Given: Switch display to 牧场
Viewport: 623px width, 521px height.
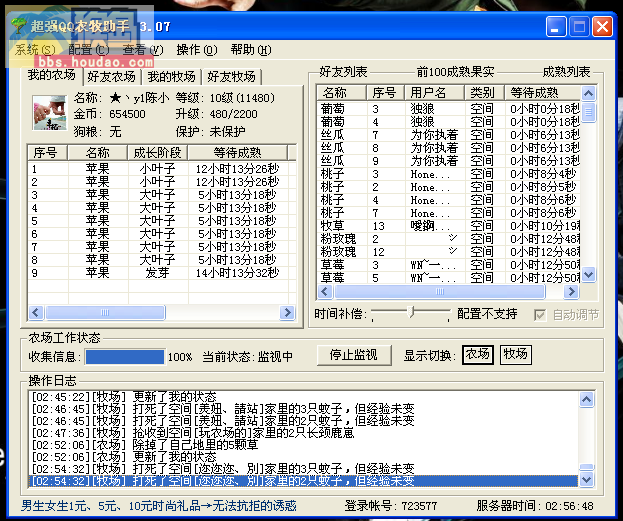Looking at the screenshot, I should click(x=515, y=354).
